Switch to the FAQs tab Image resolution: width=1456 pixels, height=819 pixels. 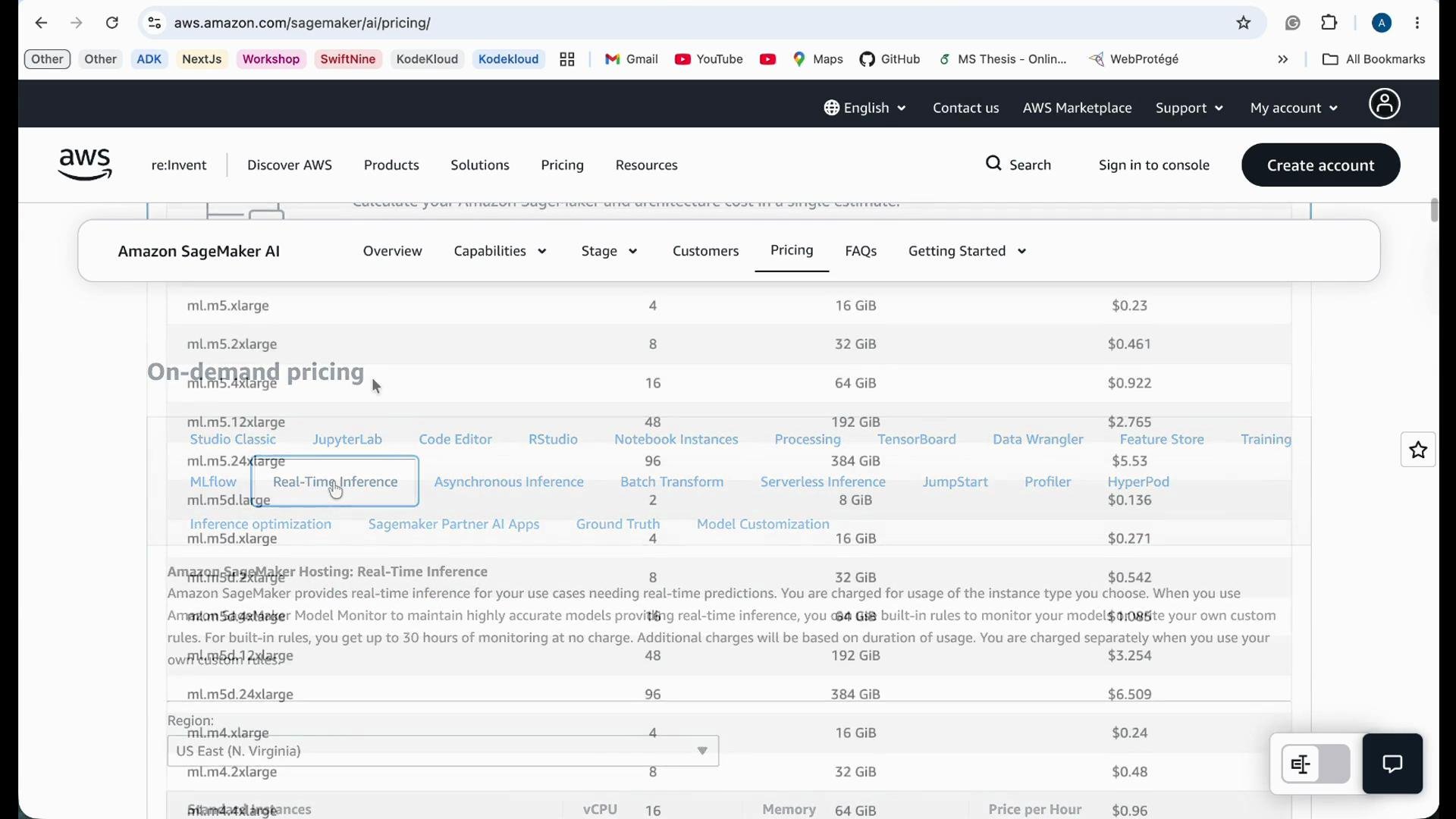[861, 252]
